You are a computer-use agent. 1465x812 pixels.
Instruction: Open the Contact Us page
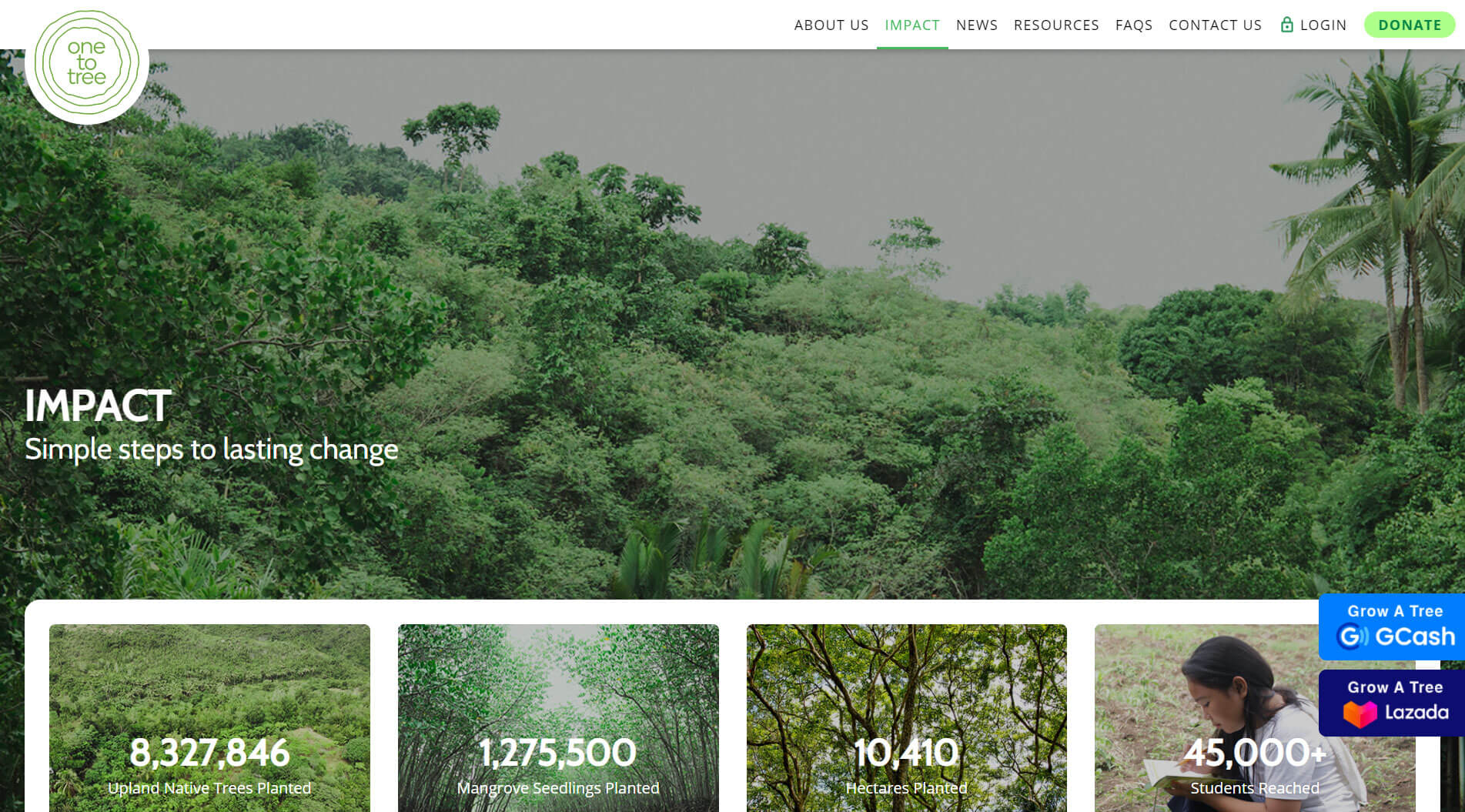click(1215, 25)
